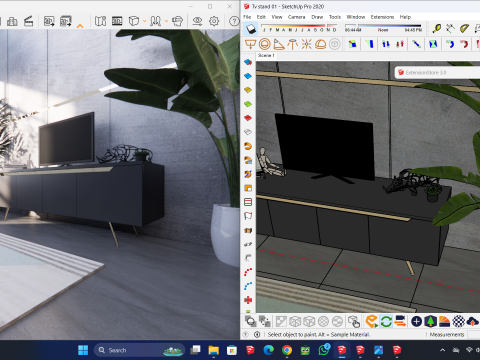
Task: Click the red dotted arc icon
Action: point(248,272)
